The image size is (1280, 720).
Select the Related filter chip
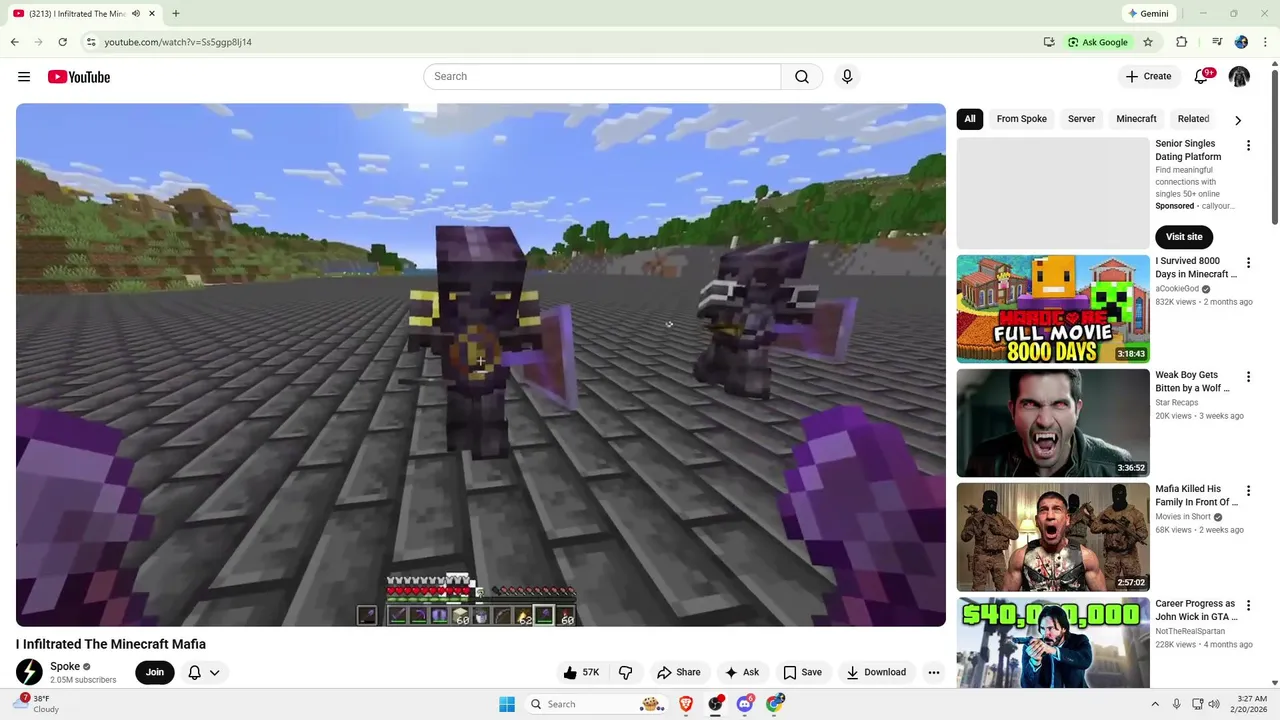point(1193,119)
